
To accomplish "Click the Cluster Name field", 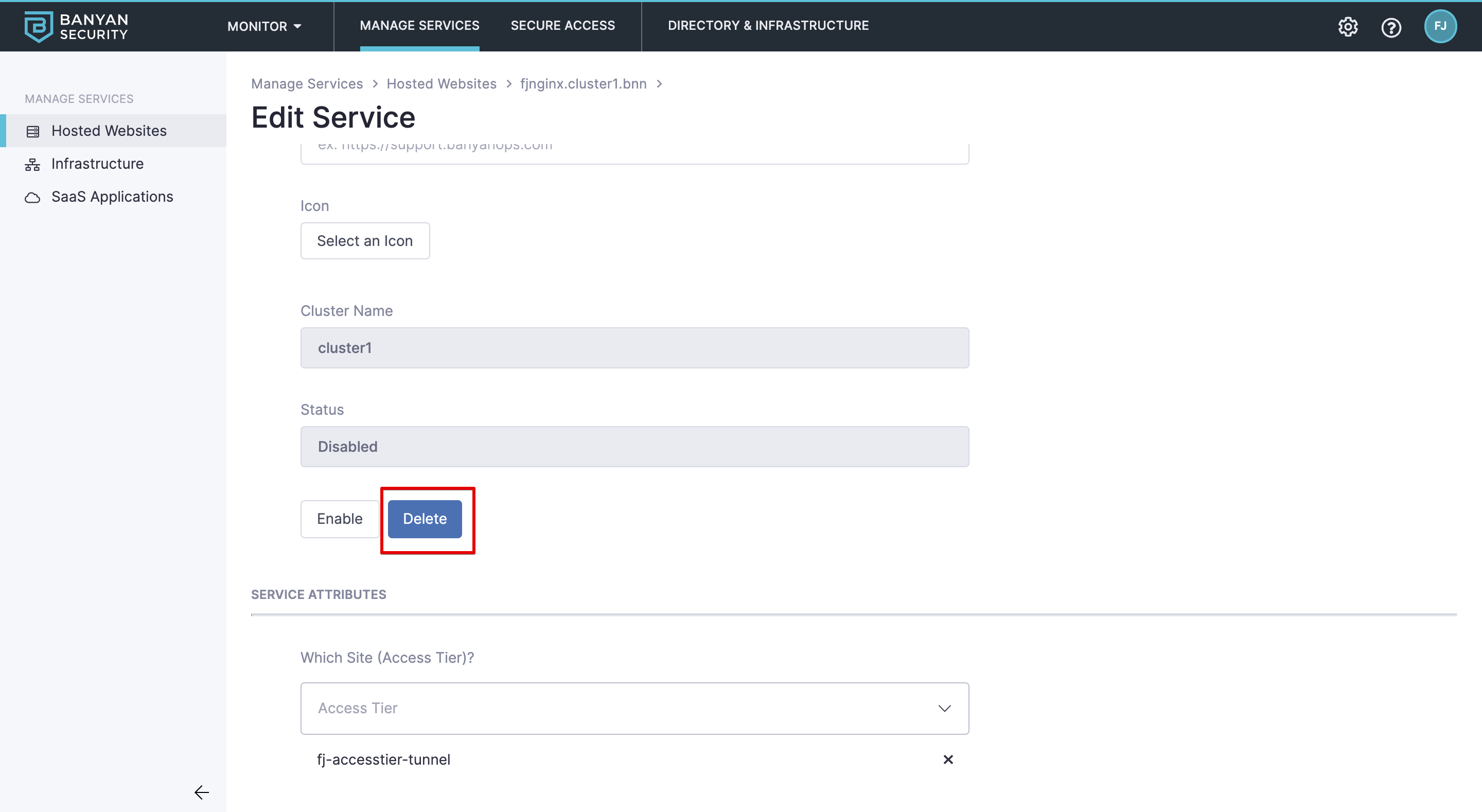I will point(634,347).
